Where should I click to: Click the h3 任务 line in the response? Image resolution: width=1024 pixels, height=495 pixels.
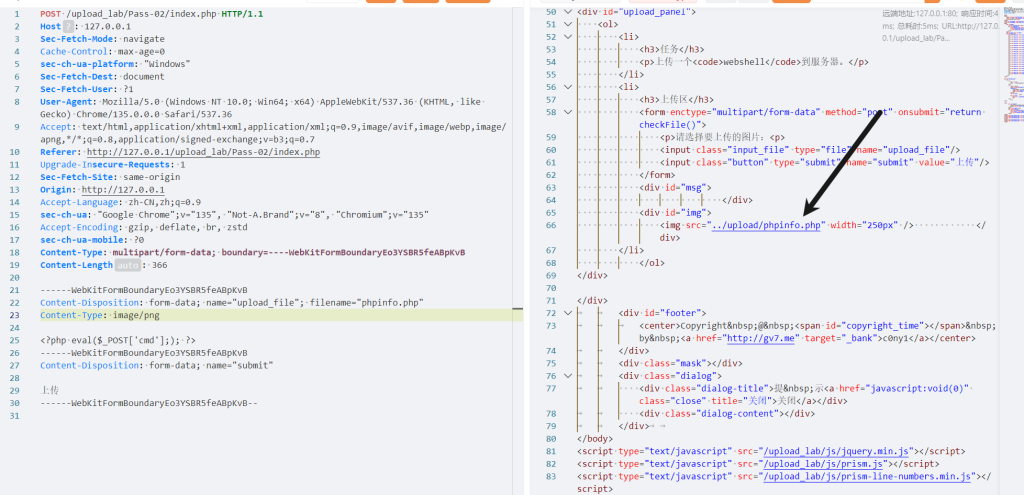671,49
